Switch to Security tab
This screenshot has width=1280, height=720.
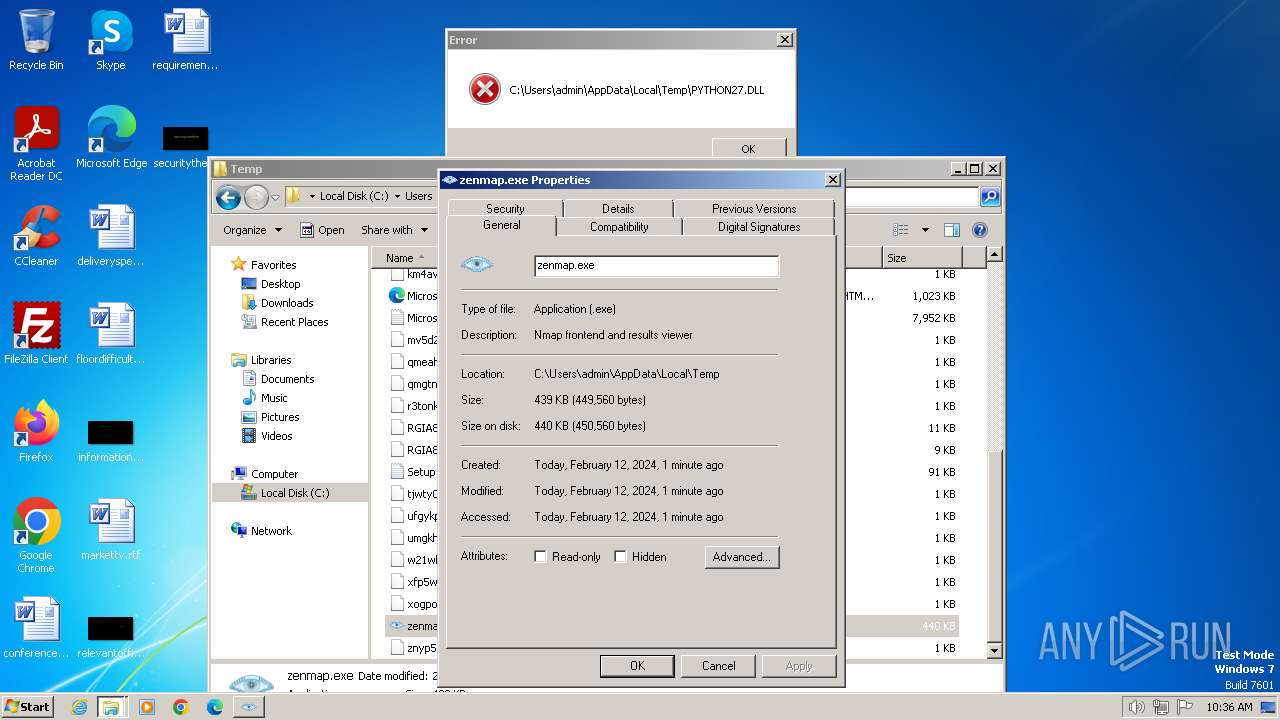coord(505,208)
